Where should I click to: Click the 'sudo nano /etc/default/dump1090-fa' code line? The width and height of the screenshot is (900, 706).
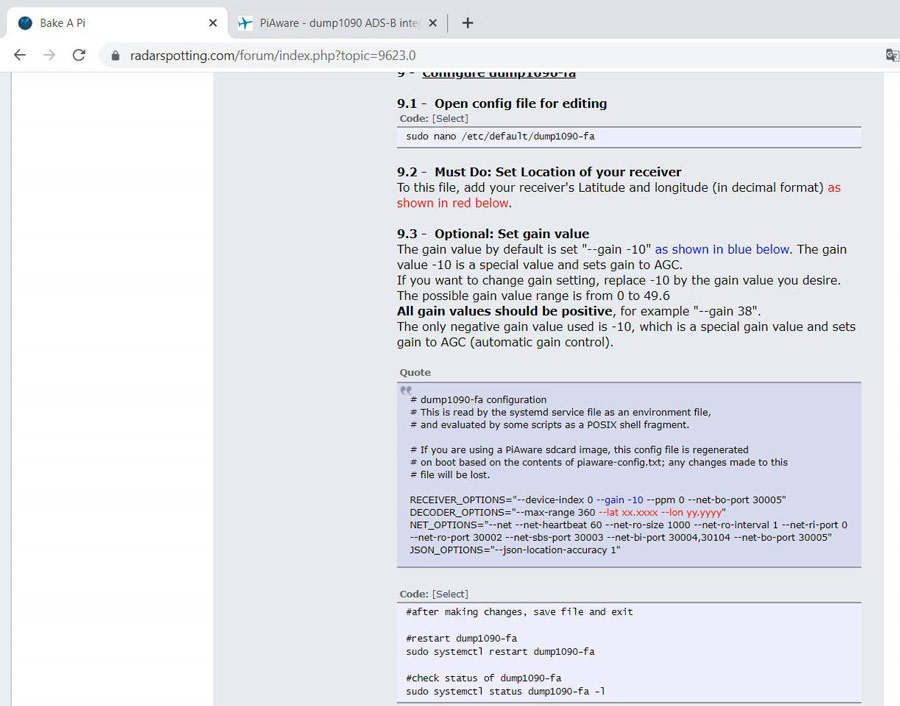click(501, 137)
